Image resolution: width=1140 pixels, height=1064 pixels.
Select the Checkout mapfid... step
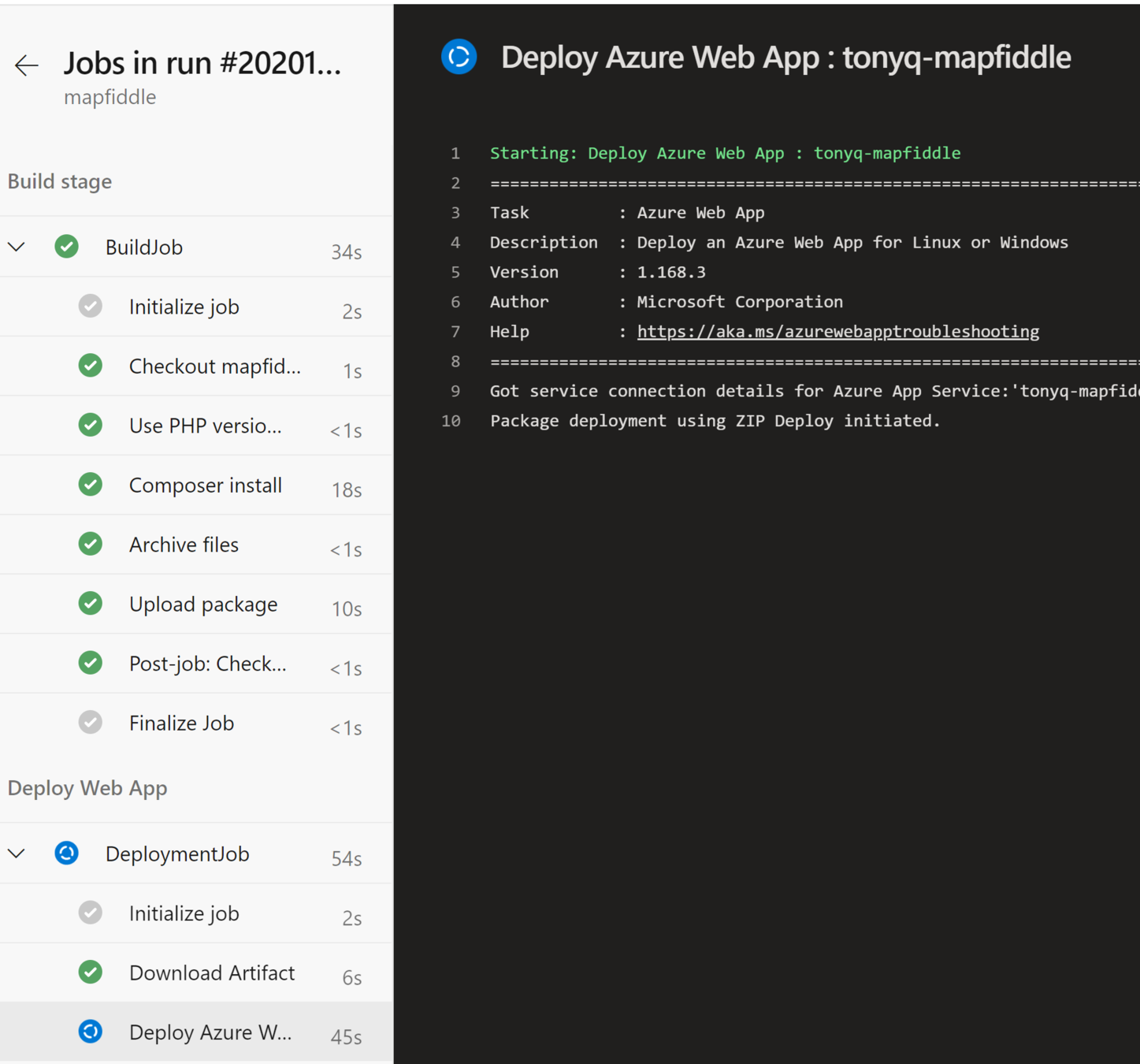pos(196,366)
